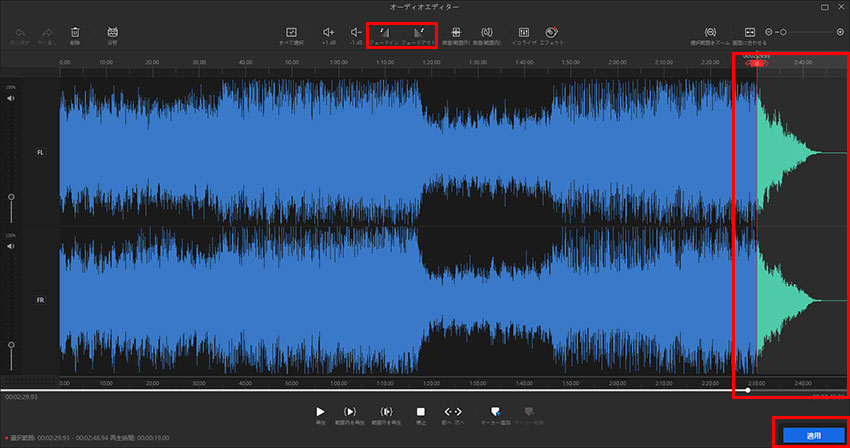The width and height of the screenshot is (850, 448).
Task: Set the zoom slider in the toolbar
Action: [783, 33]
